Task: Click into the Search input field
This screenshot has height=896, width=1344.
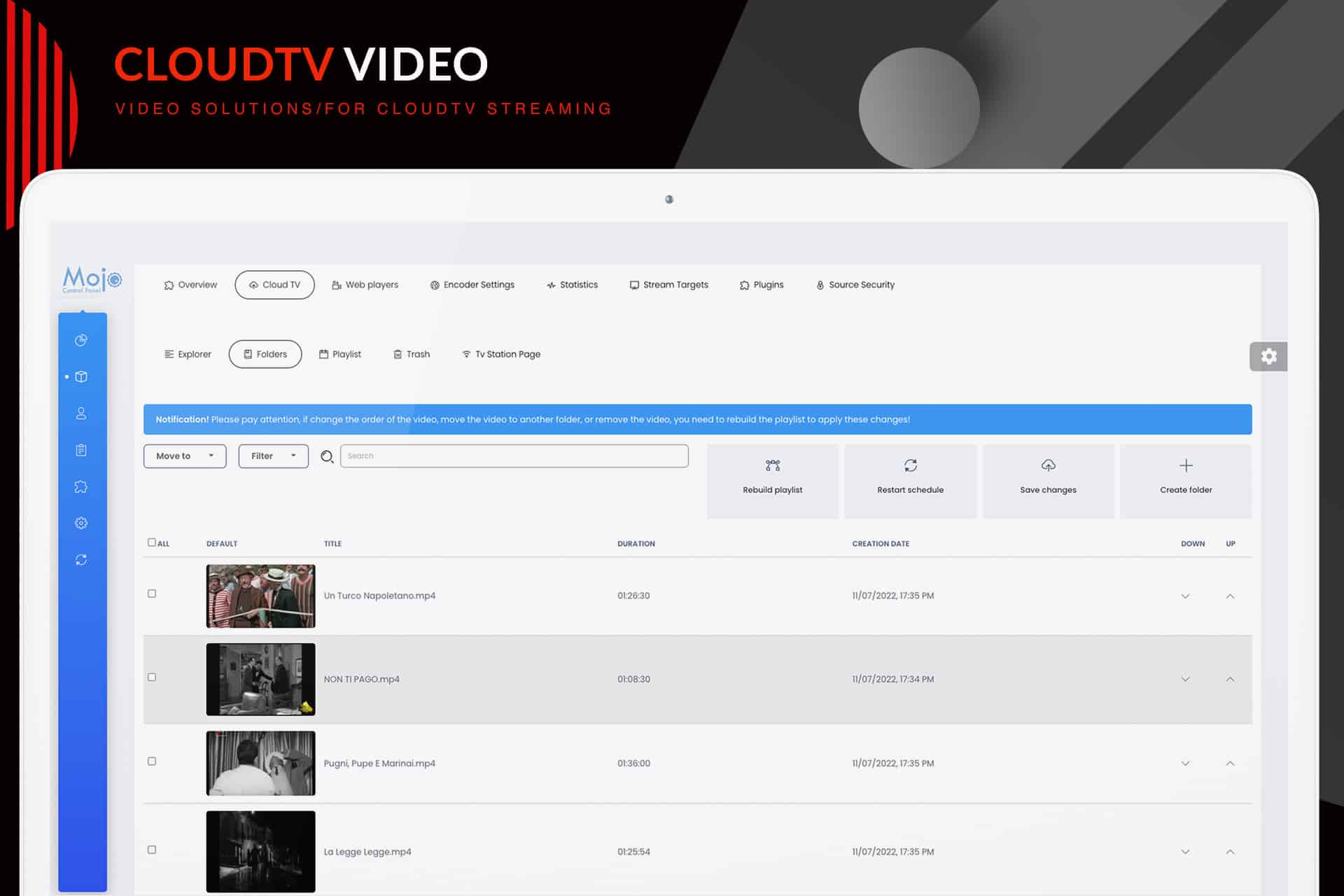Action: tap(514, 456)
